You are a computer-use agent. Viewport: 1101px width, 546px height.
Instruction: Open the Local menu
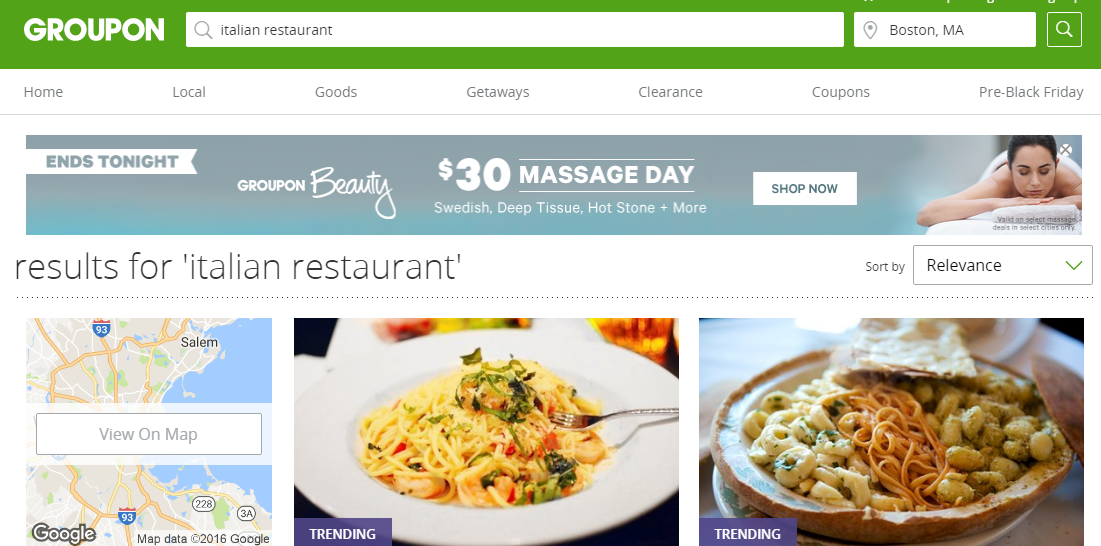click(189, 92)
